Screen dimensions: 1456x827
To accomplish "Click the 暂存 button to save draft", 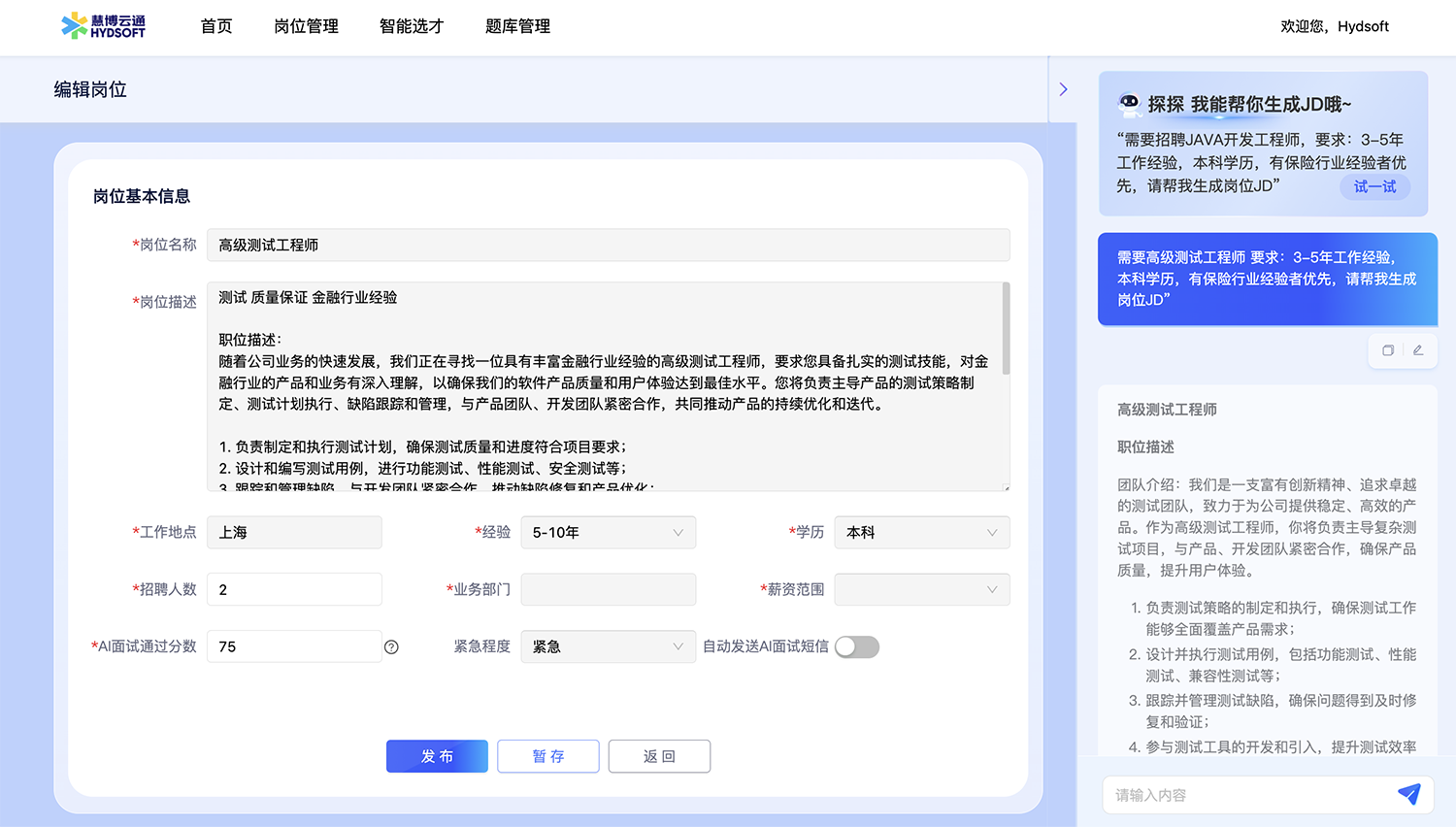I will pyautogui.click(x=547, y=756).
